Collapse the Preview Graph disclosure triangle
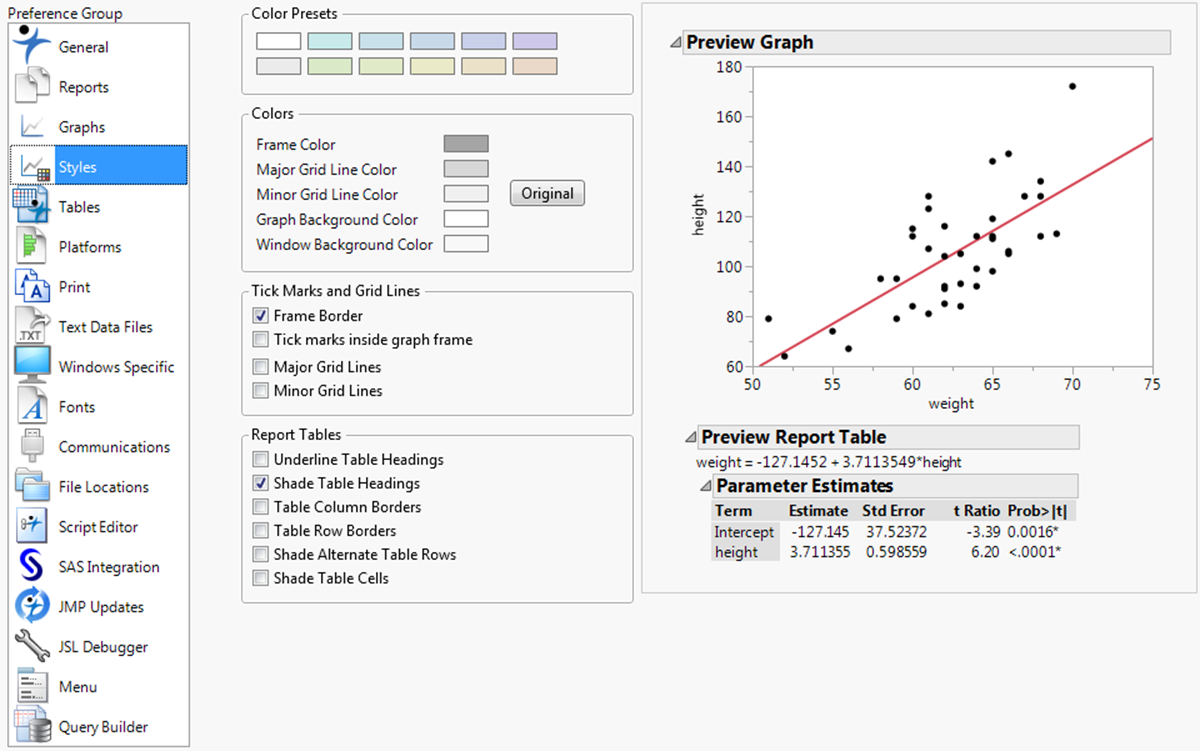Image resolution: width=1200 pixels, height=751 pixels. click(677, 43)
